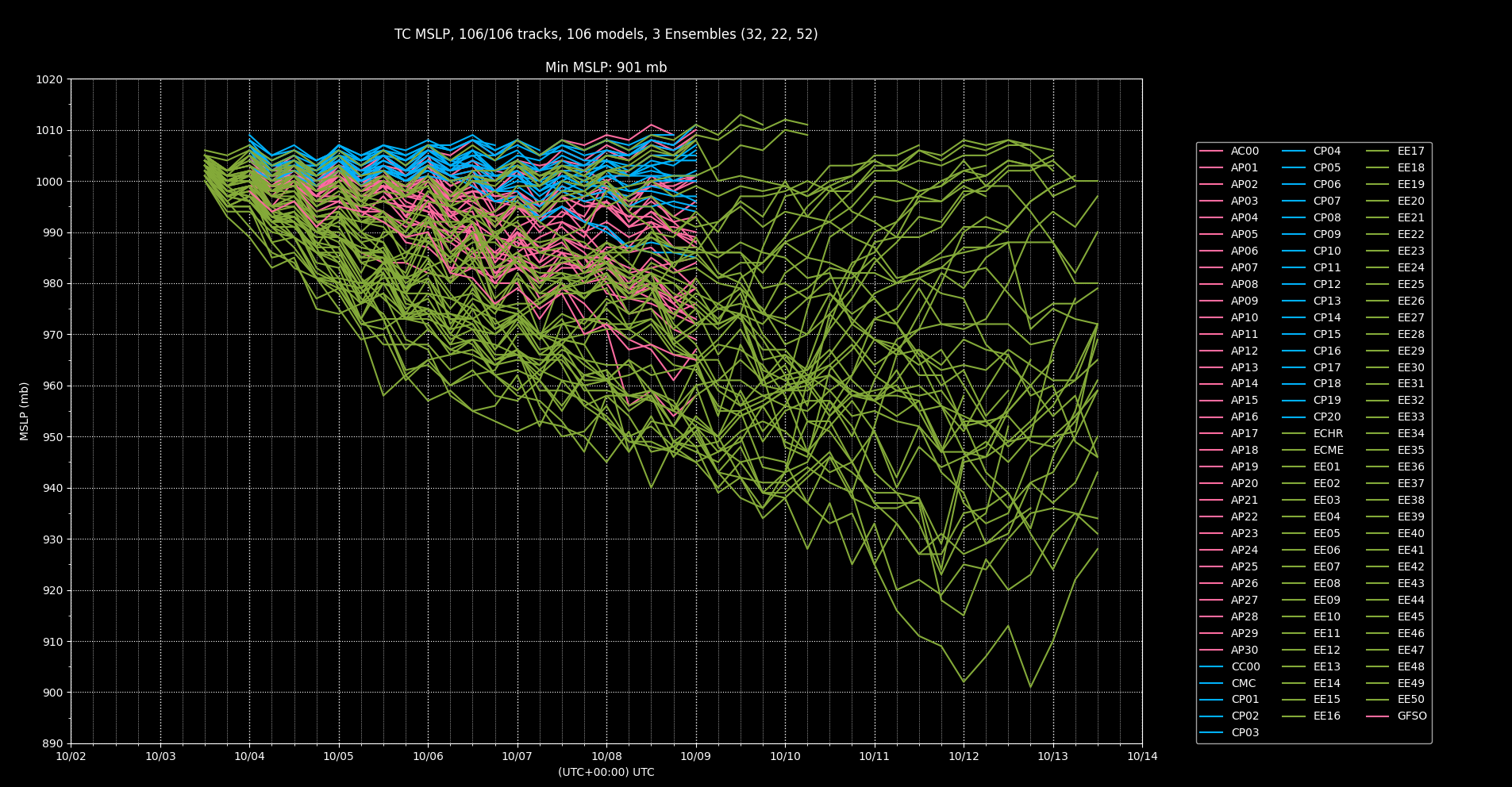Click the 10/09 x-axis date label
The image size is (1512, 787).
(x=696, y=756)
